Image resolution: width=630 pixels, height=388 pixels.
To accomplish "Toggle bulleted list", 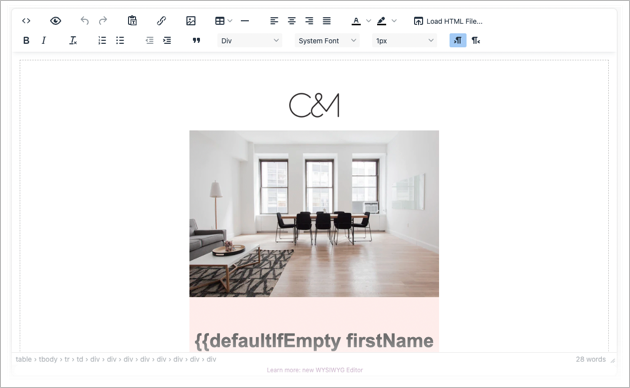I will click(120, 41).
